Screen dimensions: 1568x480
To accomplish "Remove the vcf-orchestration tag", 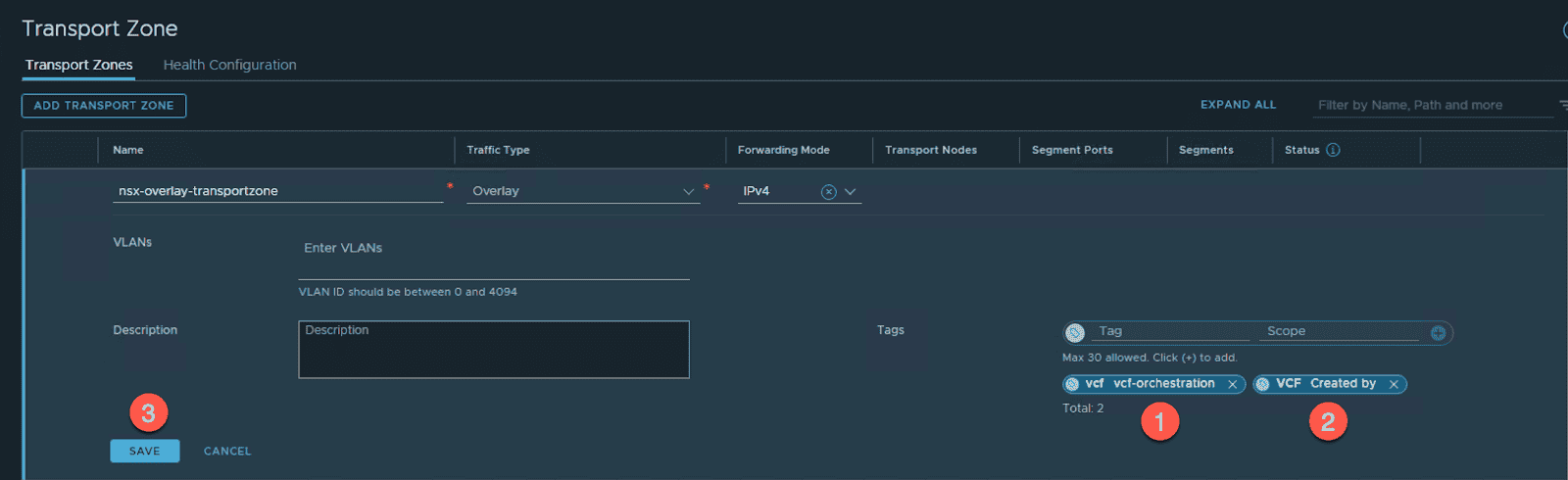I will click(x=1232, y=385).
